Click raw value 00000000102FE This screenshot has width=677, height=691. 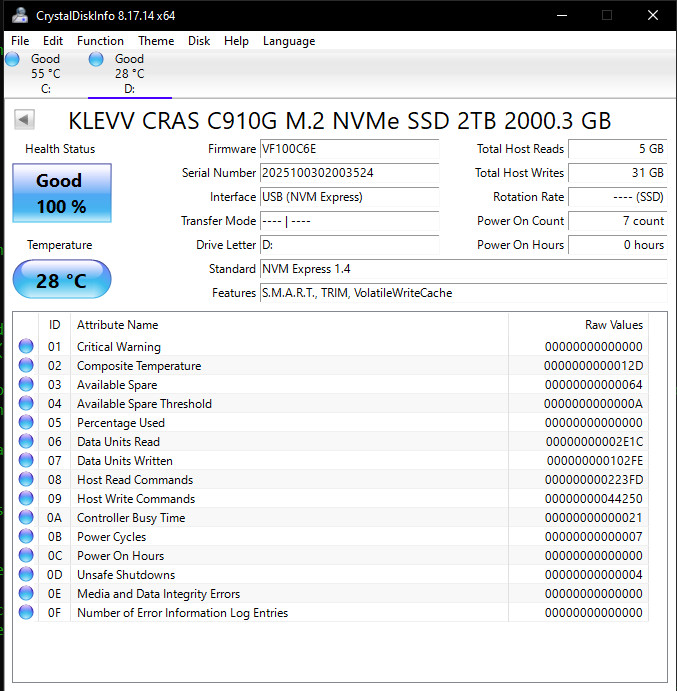[x=595, y=461]
